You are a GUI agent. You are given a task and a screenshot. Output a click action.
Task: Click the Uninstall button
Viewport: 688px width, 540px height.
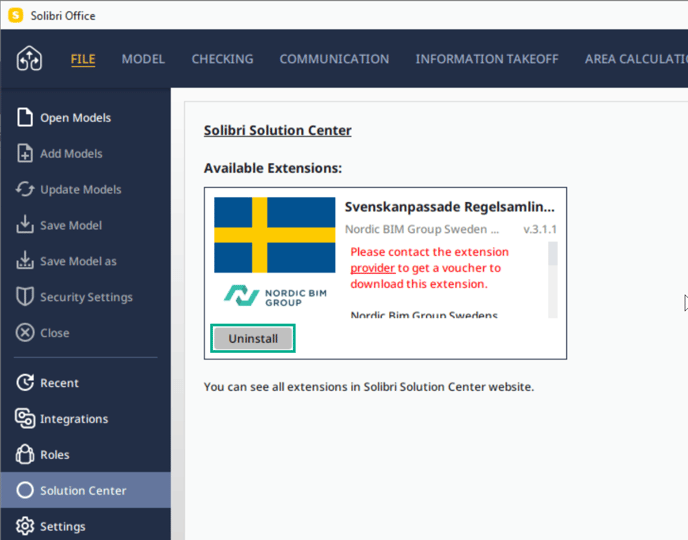[x=253, y=338]
